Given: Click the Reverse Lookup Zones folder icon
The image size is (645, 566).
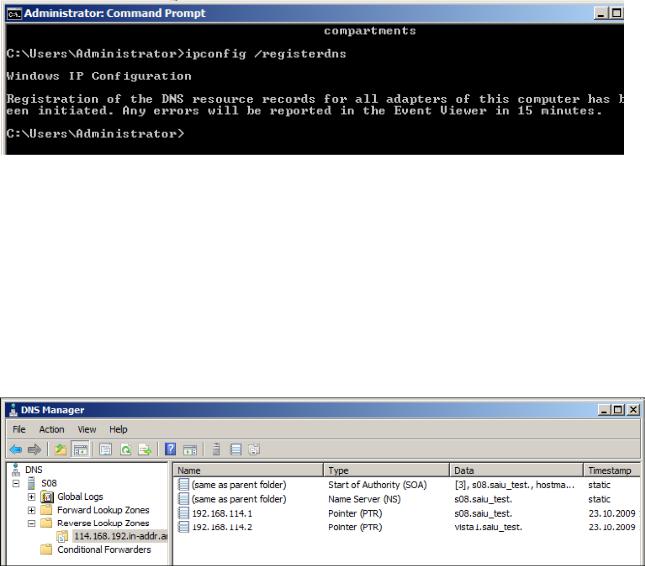Looking at the screenshot, I should click(x=46, y=523).
